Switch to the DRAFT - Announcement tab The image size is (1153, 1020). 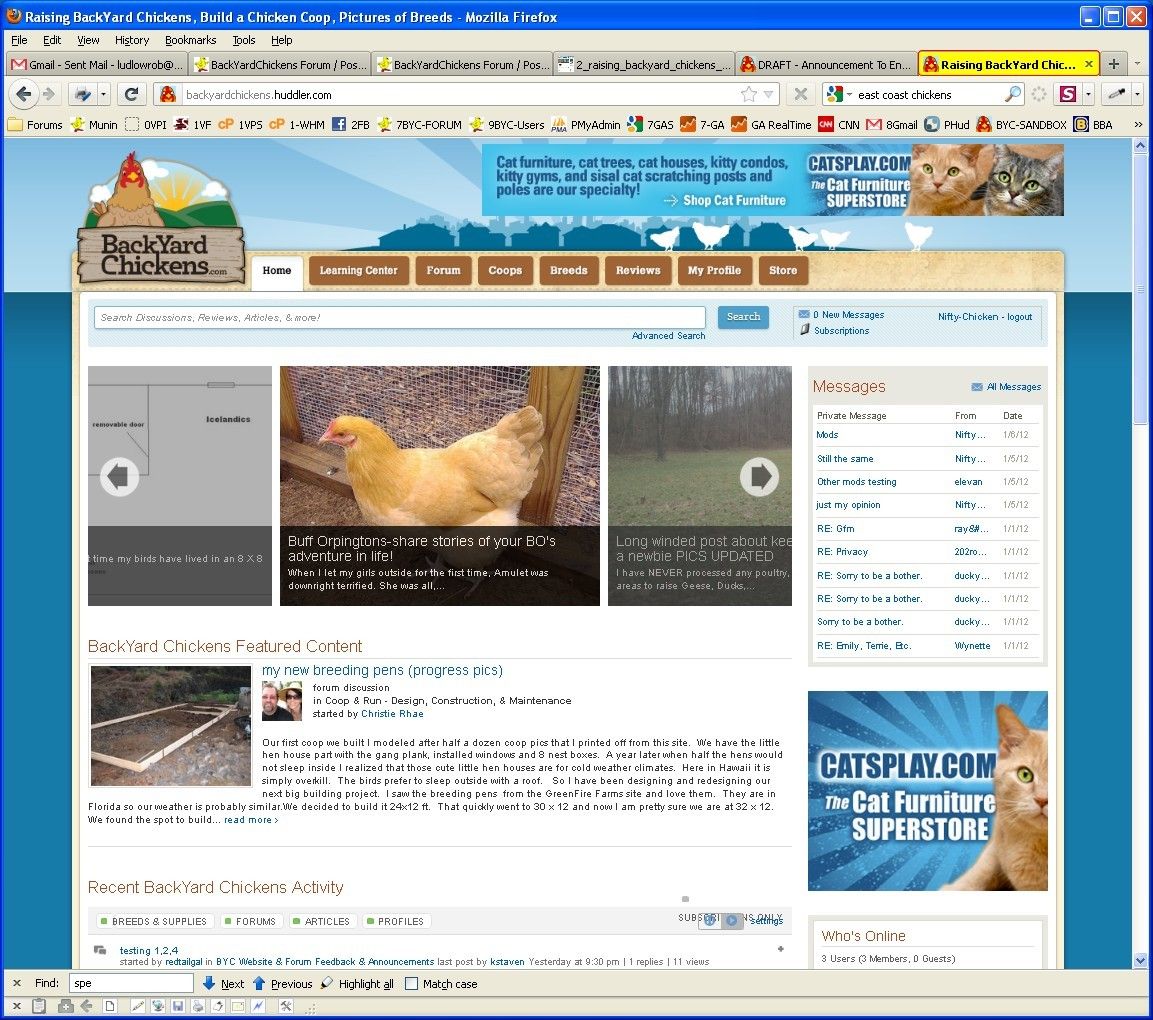[x=827, y=65]
